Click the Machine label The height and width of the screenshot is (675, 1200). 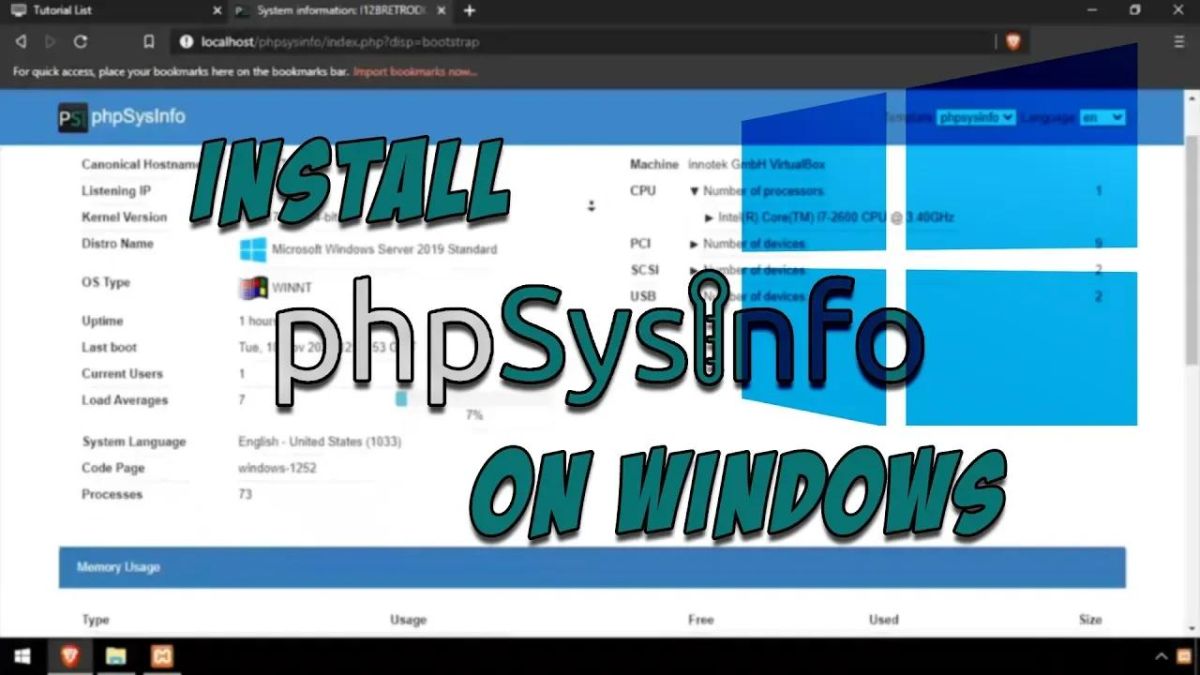point(654,164)
